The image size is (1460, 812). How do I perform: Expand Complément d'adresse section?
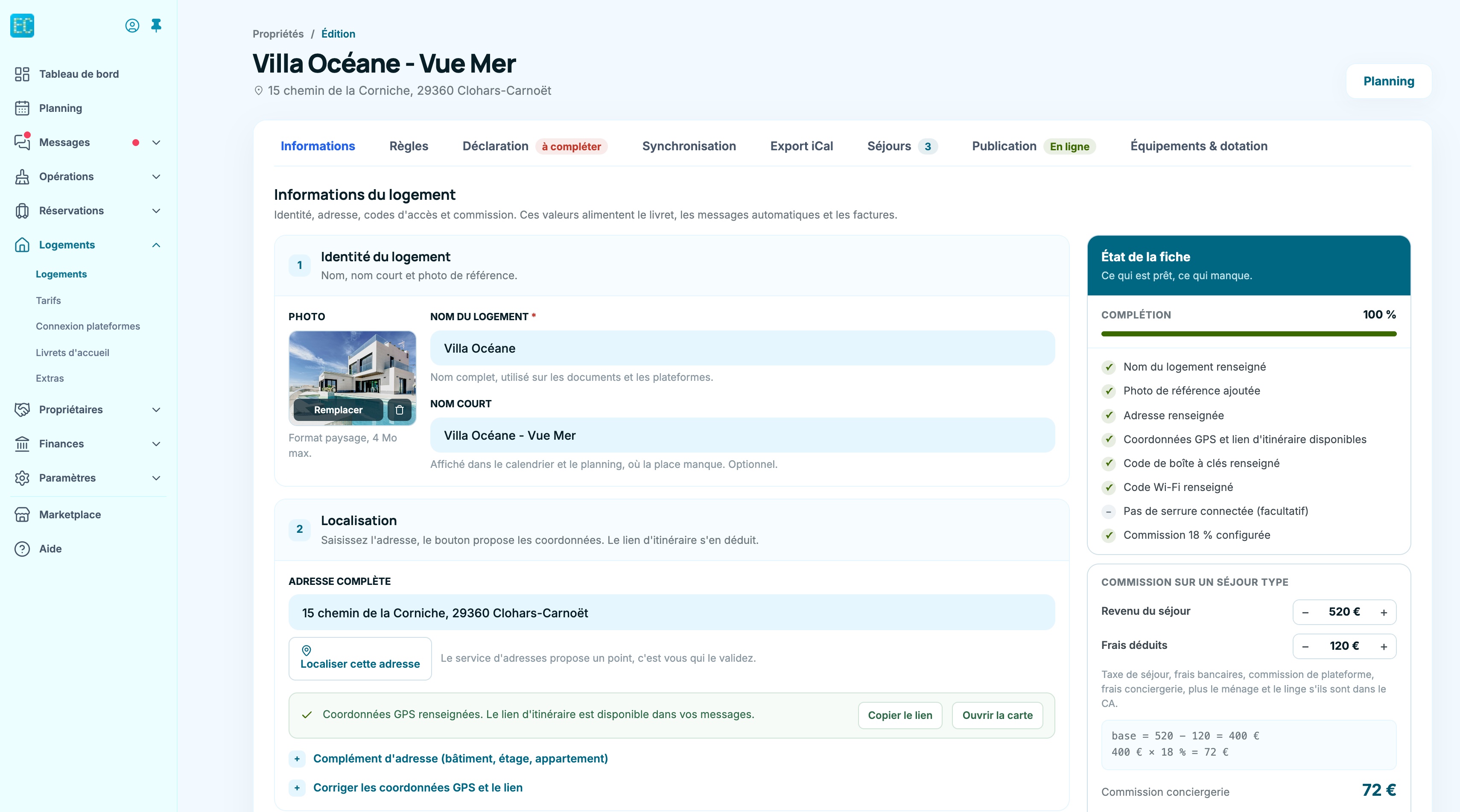click(x=448, y=758)
